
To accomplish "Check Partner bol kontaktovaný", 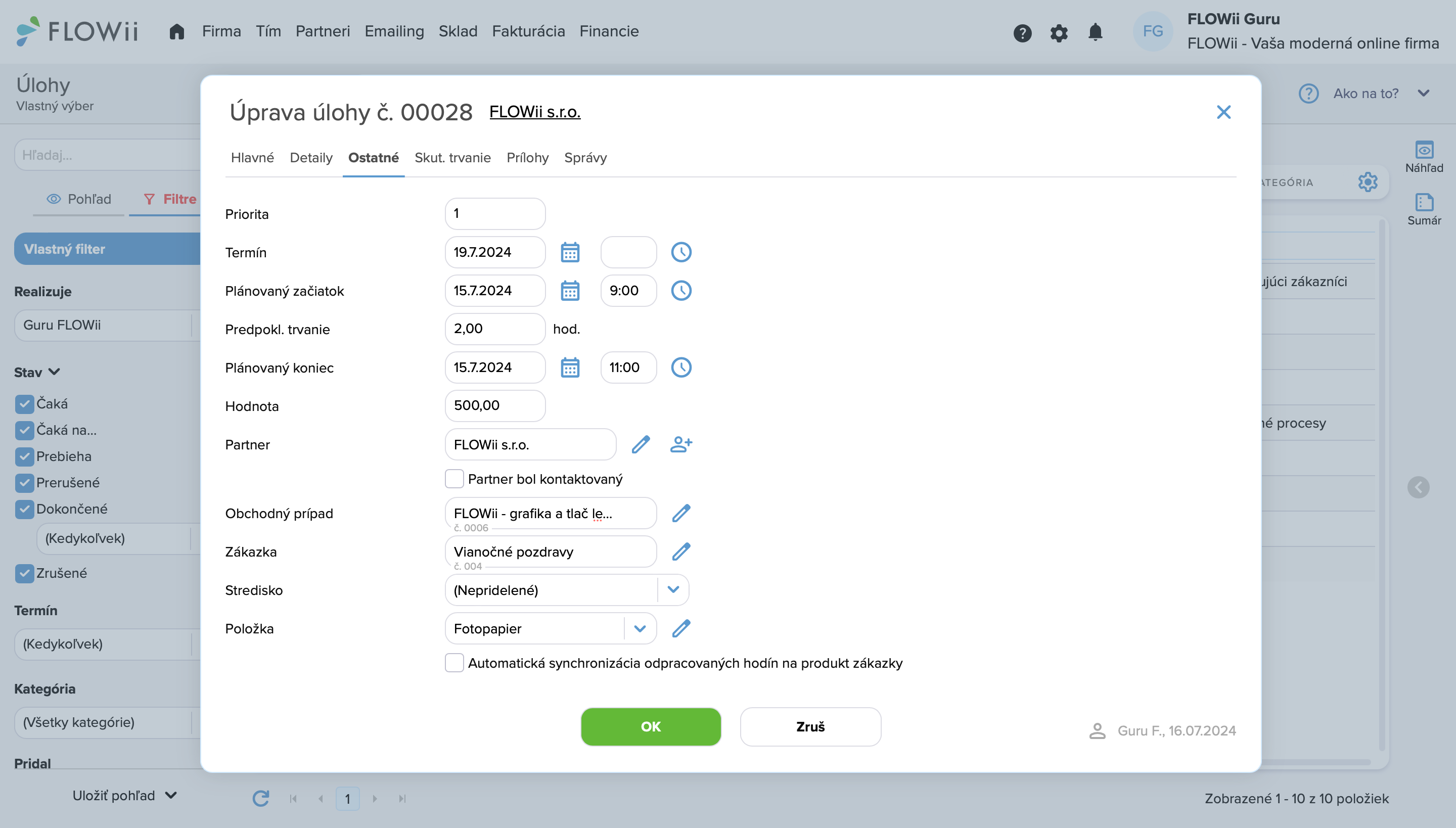I will 454,479.
